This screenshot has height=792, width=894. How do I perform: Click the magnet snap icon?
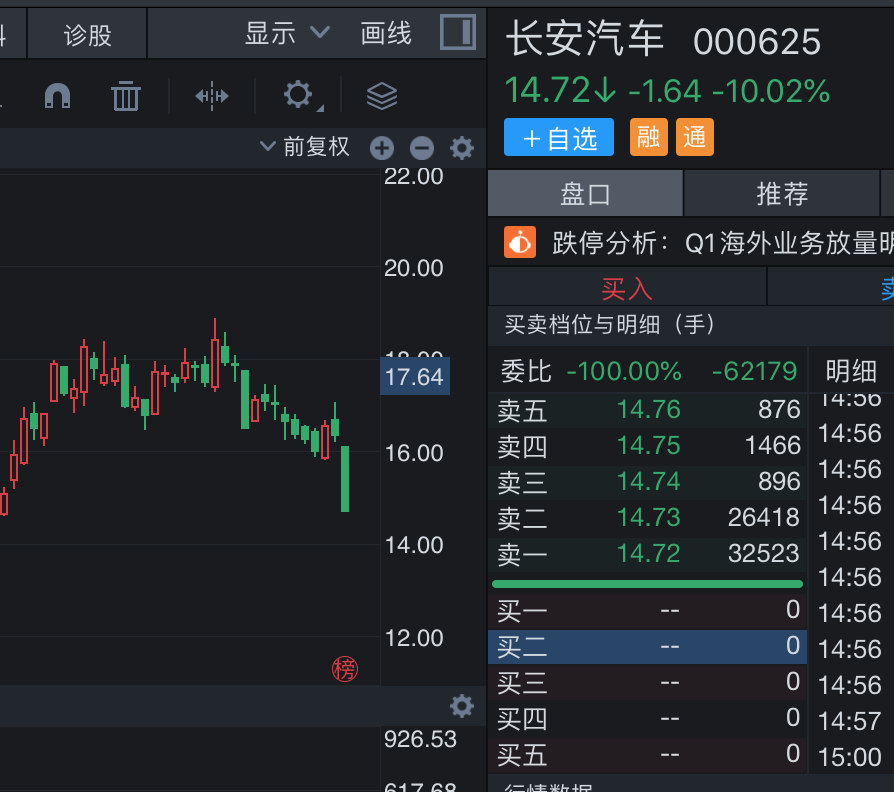pyautogui.click(x=58, y=96)
